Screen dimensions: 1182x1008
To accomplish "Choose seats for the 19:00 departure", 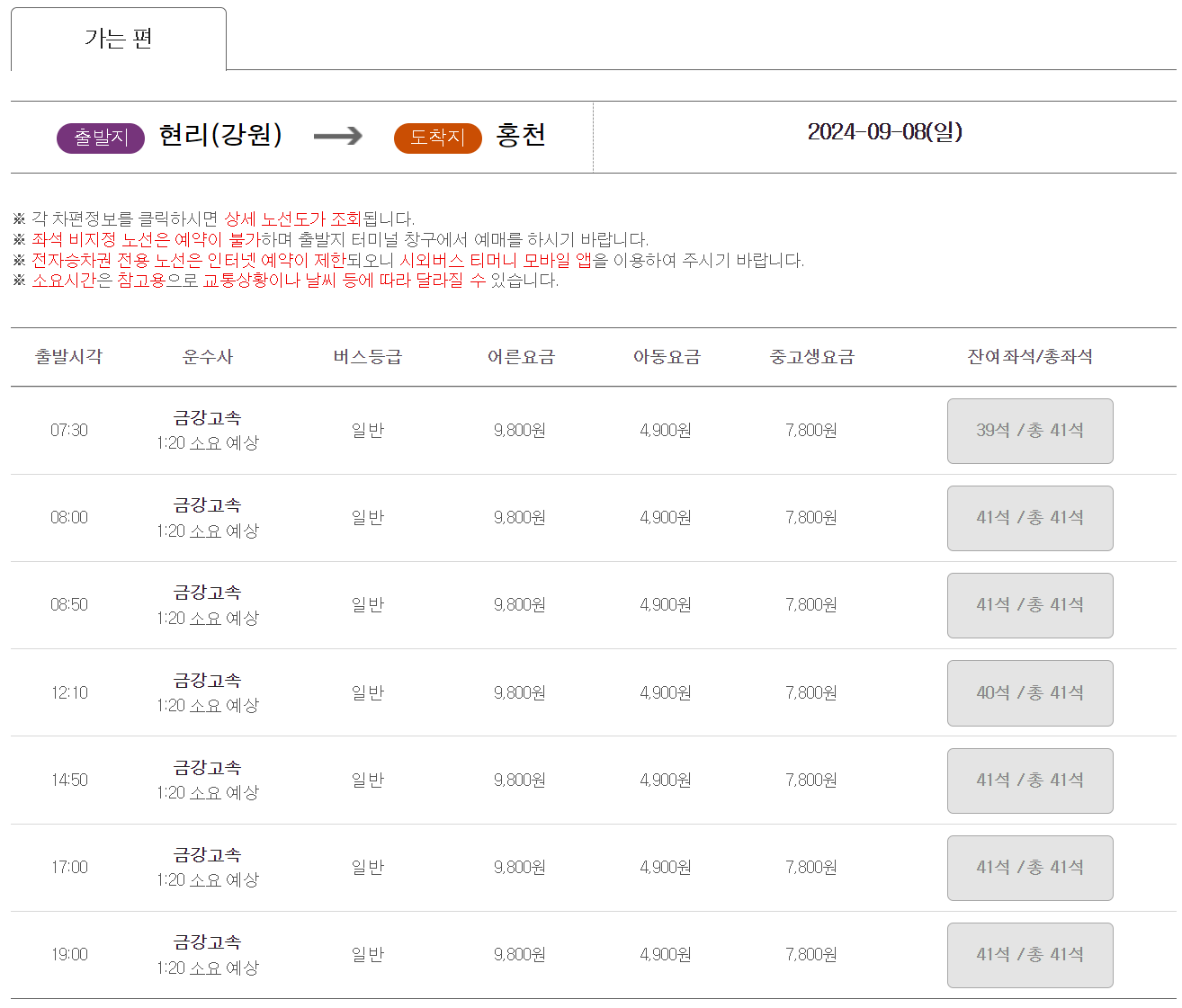I will click(1030, 955).
